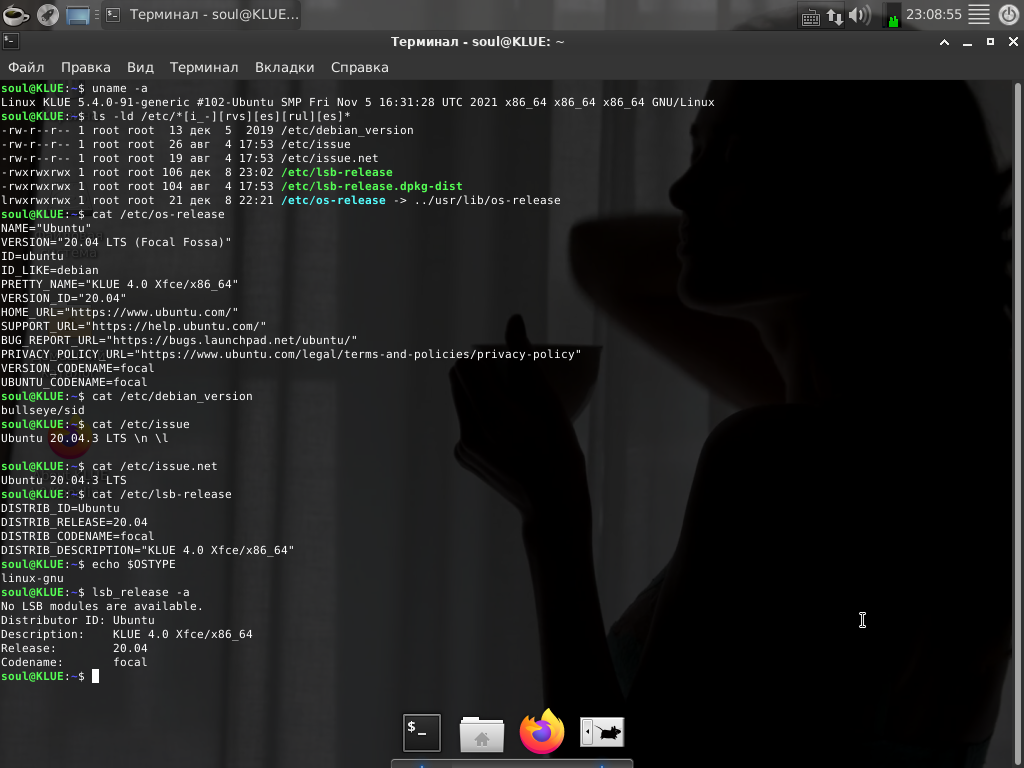The height and width of the screenshot is (768, 1024).
Task: Click the 'bullseye/sid' output line
Action: point(42,410)
